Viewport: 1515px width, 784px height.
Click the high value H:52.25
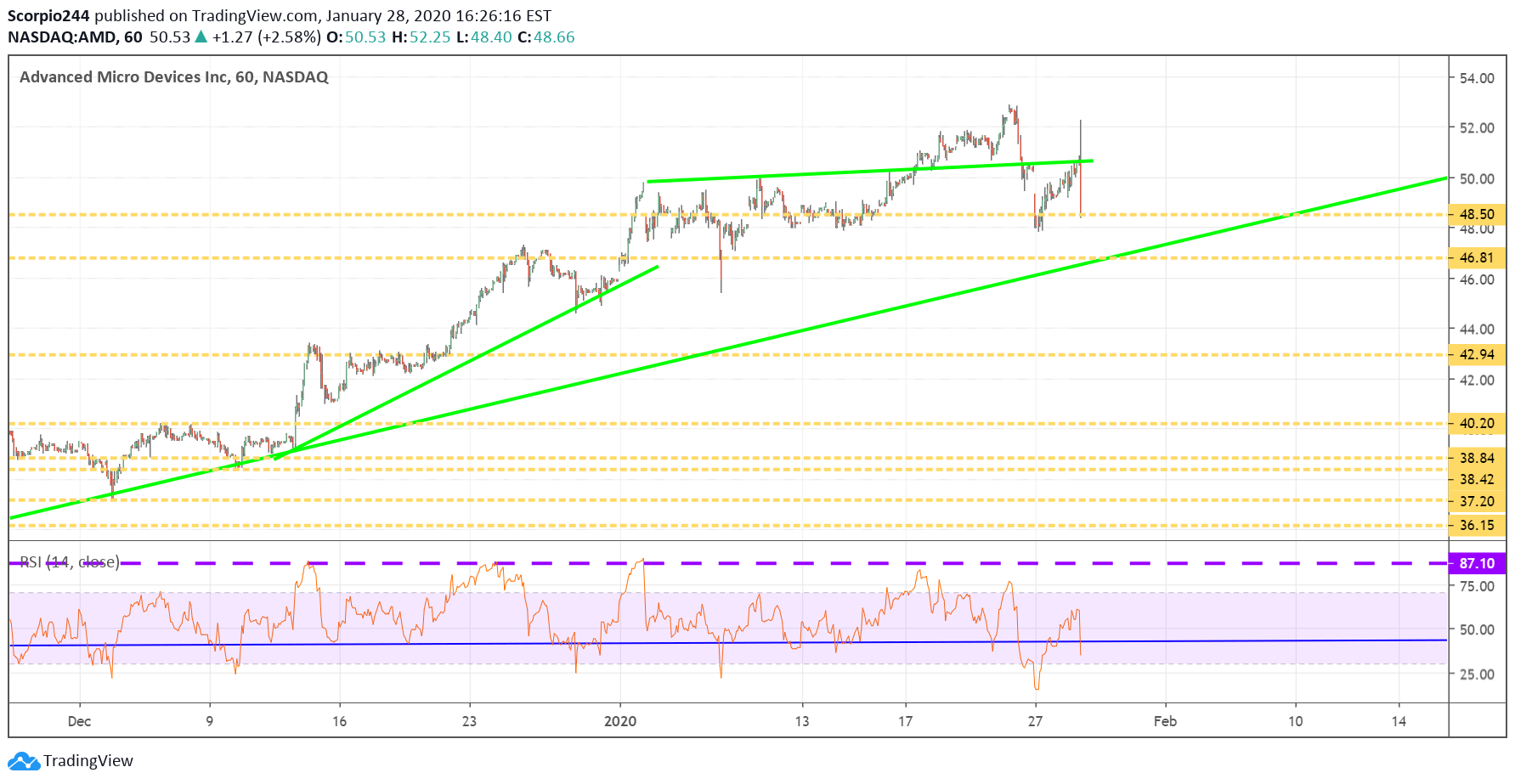[x=421, y=37]
